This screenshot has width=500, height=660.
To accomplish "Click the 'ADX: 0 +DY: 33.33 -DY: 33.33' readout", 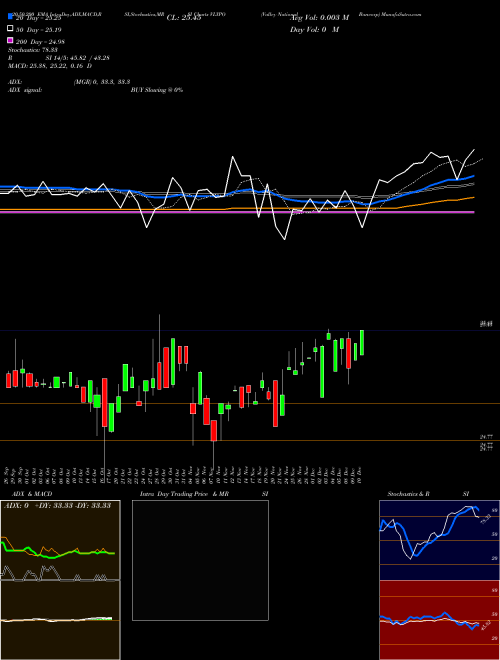I will [x=57, y=506].
